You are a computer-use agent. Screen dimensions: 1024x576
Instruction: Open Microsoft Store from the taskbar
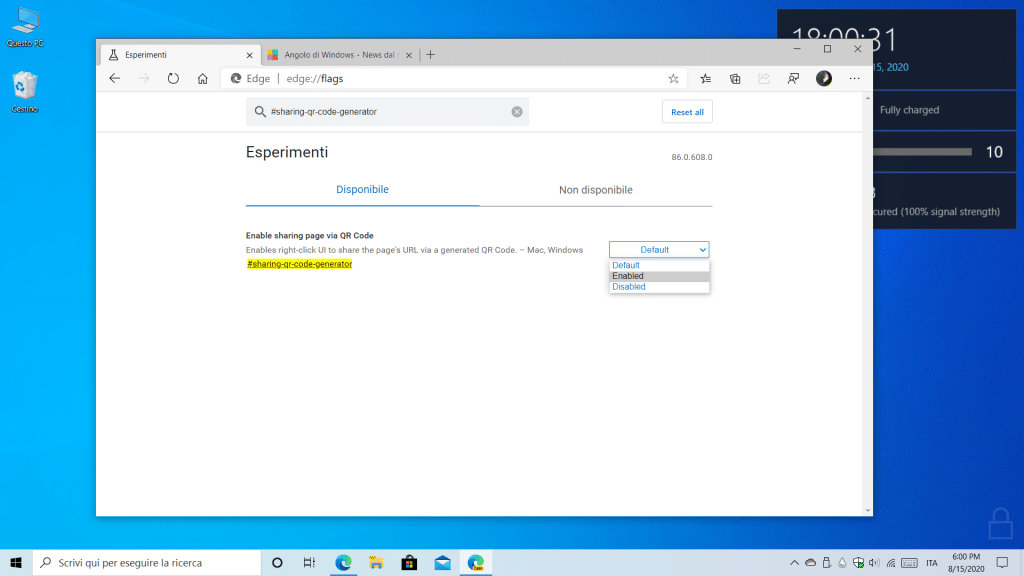coord(409,562)
